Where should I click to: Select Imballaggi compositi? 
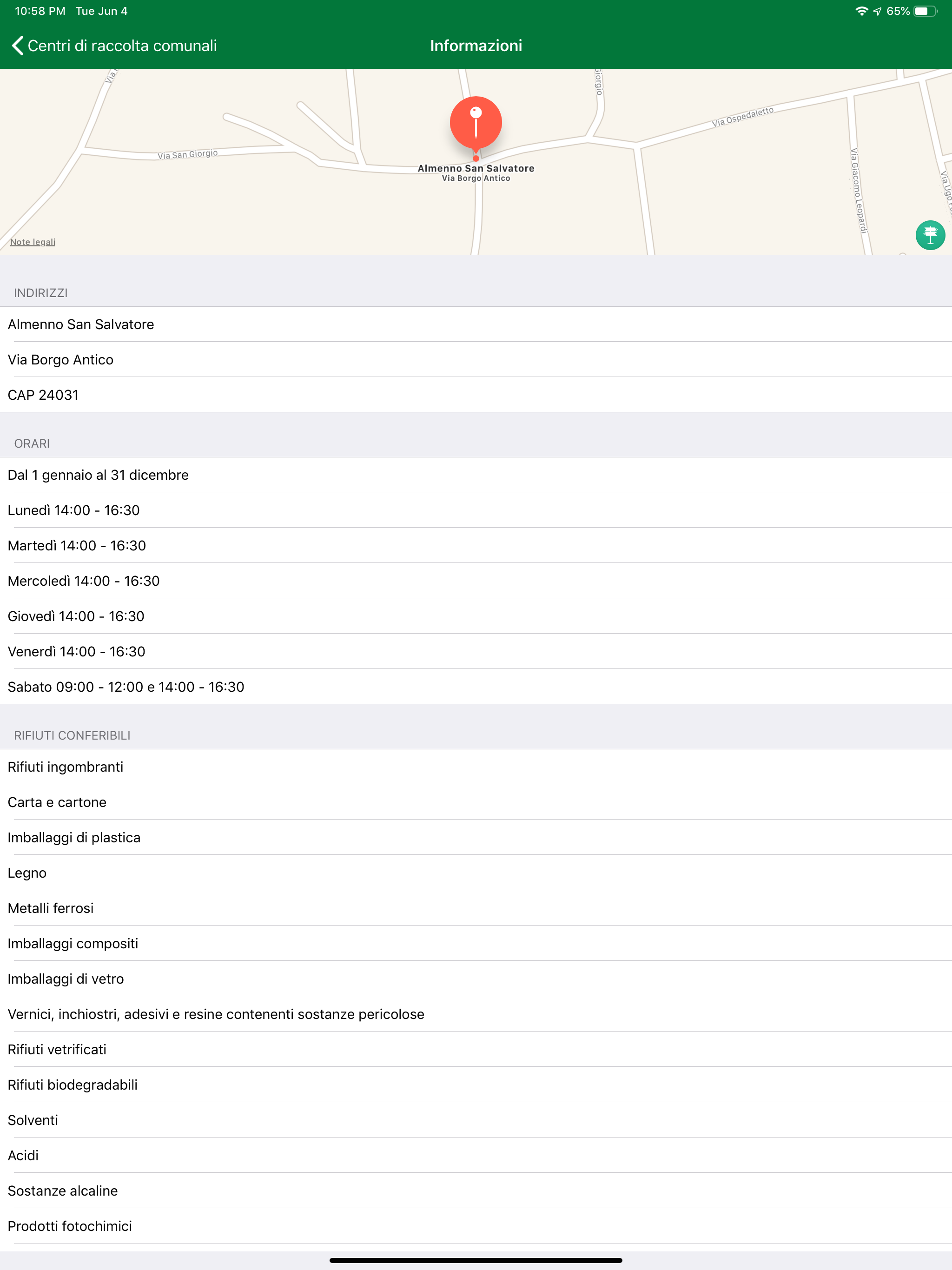pyautogui.click(x=476, y=943)
